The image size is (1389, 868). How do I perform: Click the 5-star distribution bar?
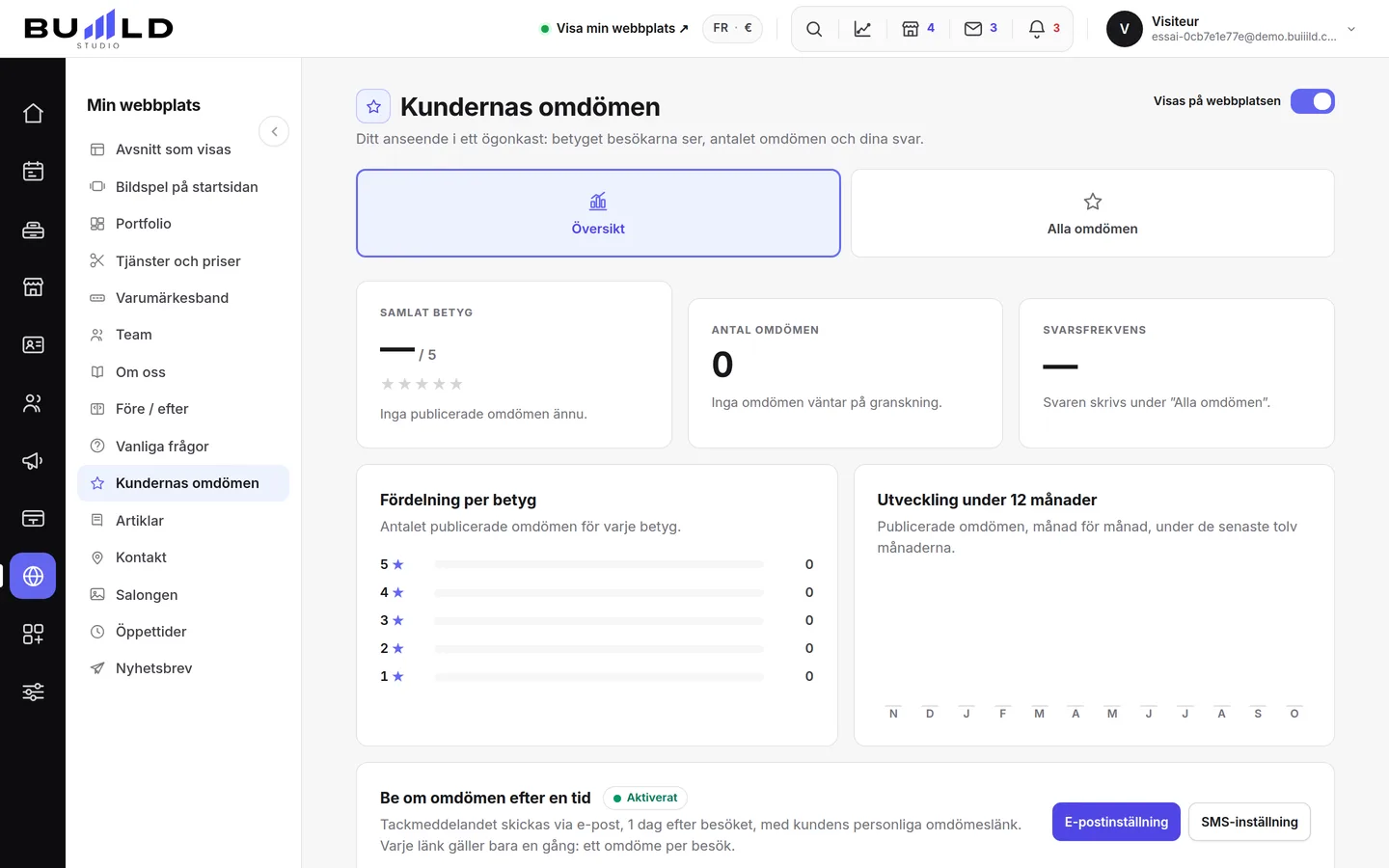tap(599, 564)
